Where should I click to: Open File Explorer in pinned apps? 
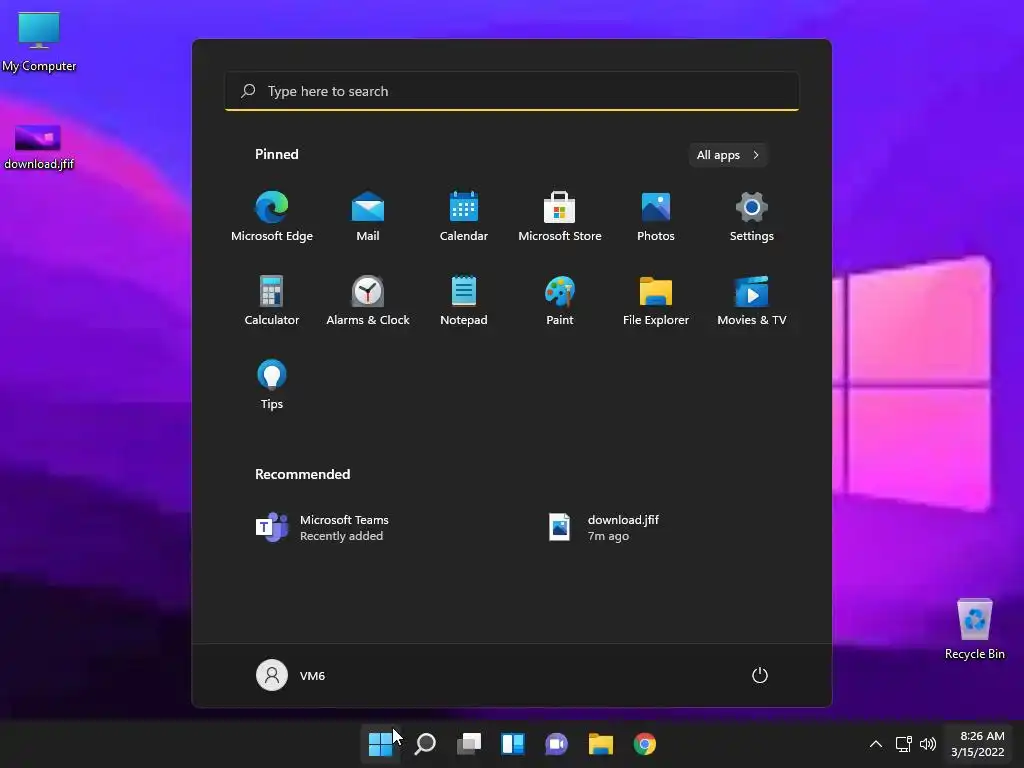pyautogui.click(x=656, y=300)
